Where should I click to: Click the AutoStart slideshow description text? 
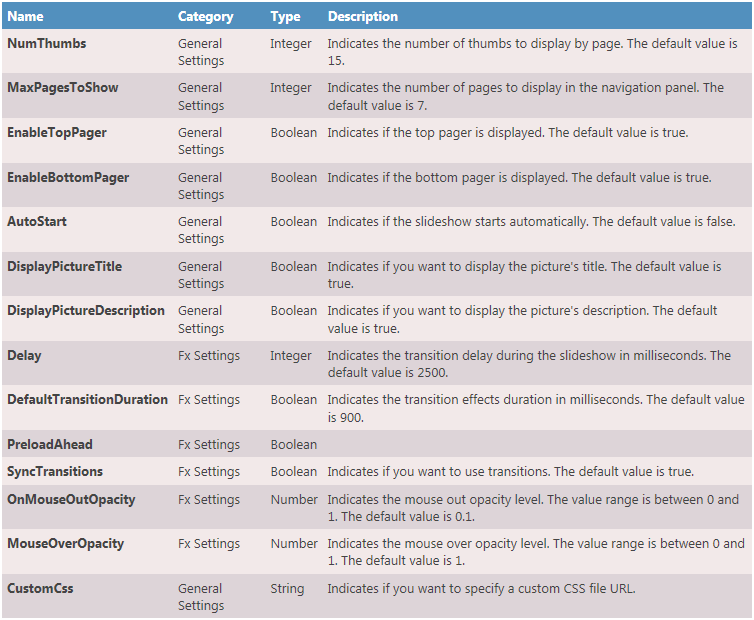(x=531, y=222)
